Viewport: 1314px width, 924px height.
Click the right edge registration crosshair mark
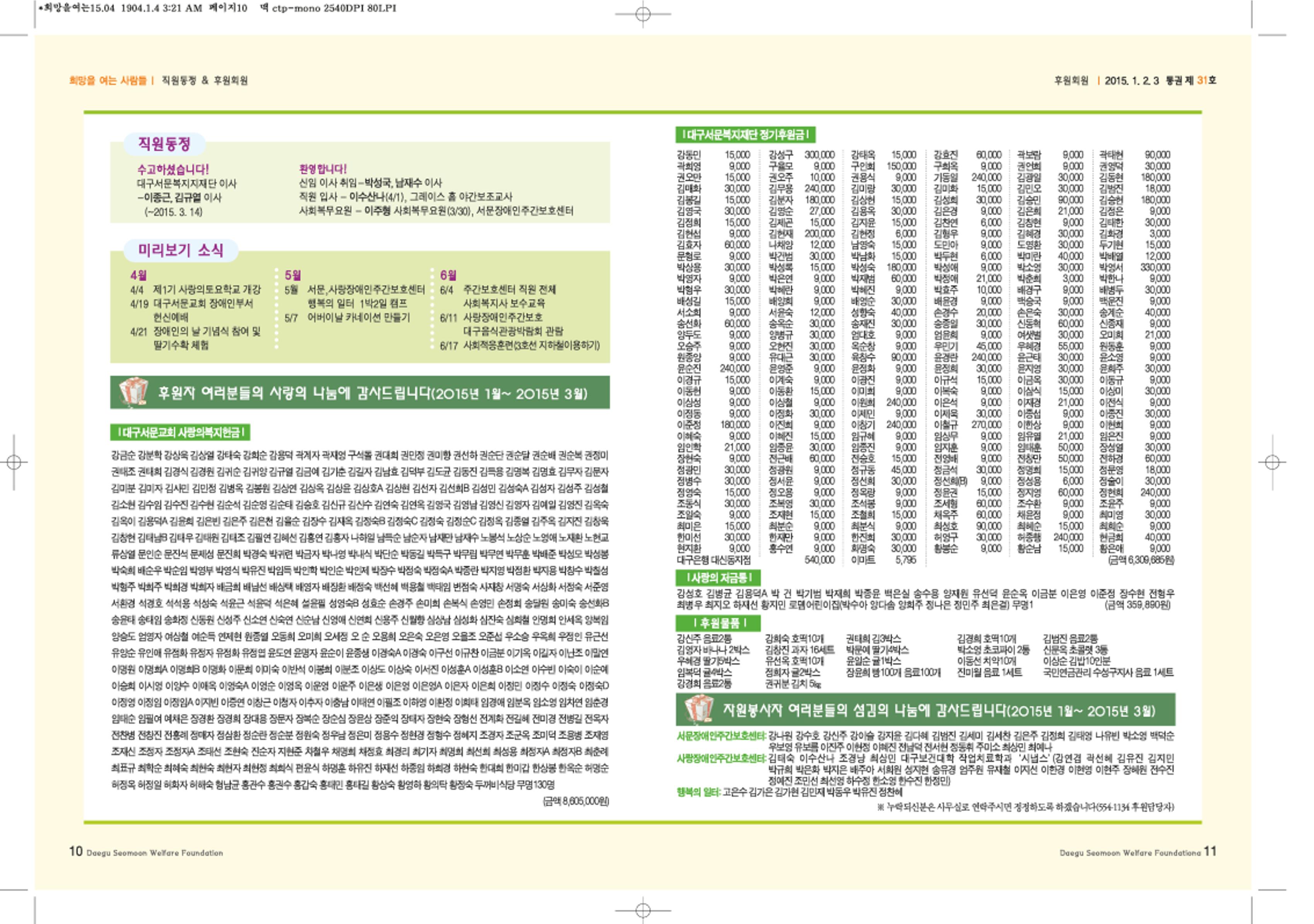pos(1271,462)
